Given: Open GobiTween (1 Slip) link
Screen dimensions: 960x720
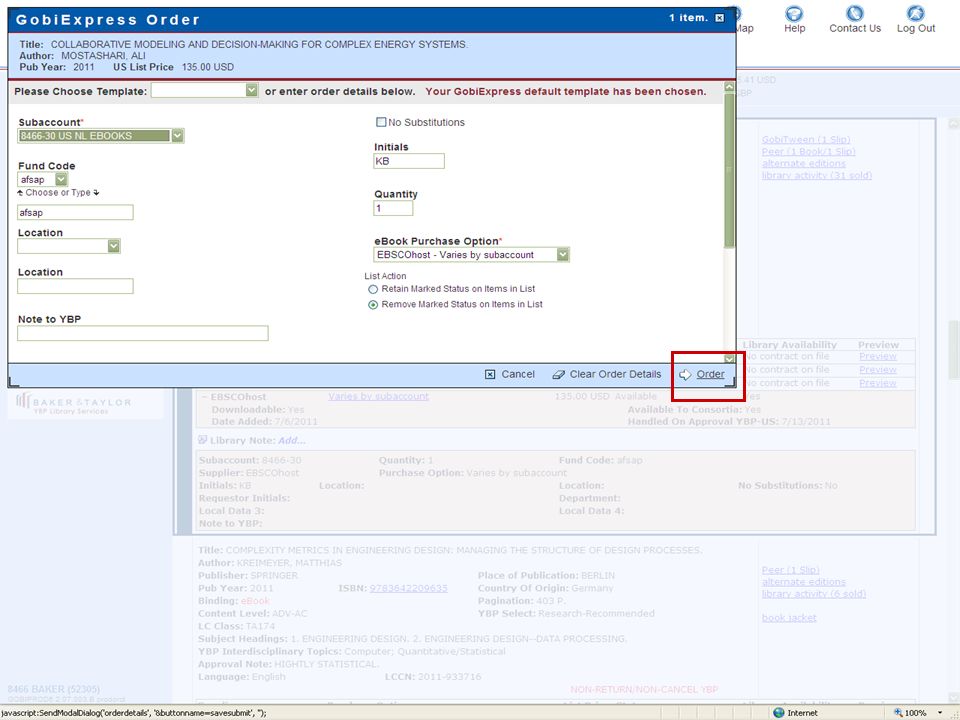Looking at the screenshot, I should [x=806, y=140].
